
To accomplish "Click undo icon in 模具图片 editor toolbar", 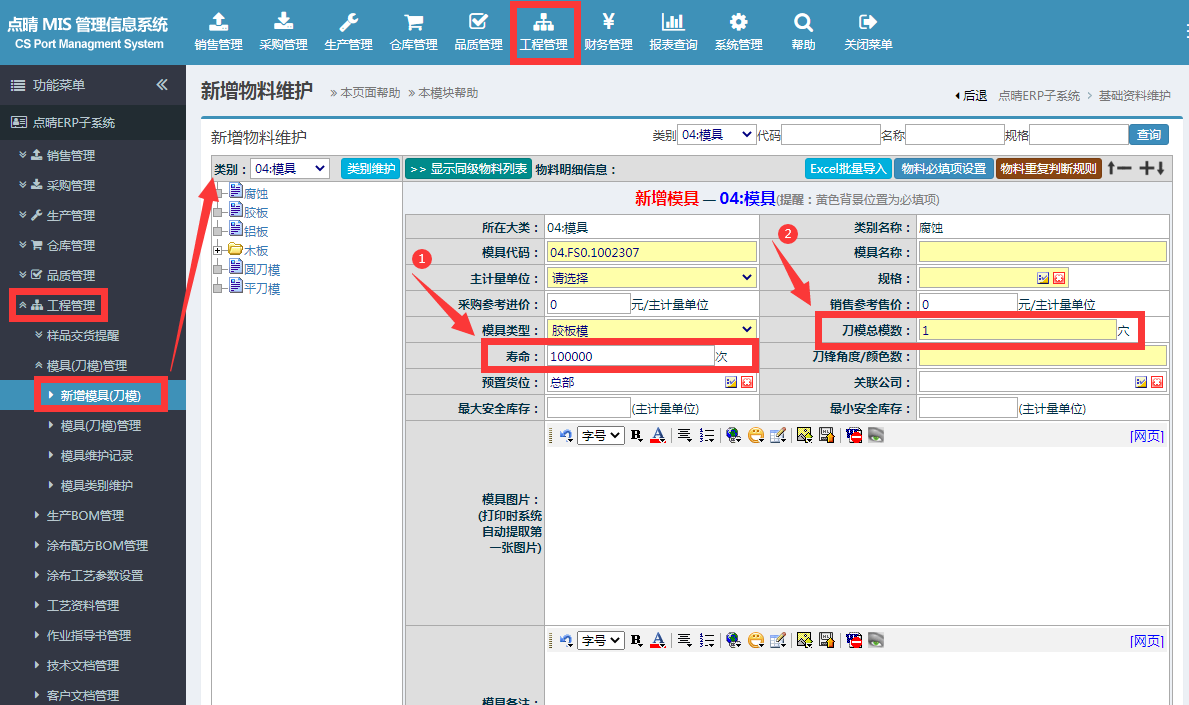I will [567, 435].
